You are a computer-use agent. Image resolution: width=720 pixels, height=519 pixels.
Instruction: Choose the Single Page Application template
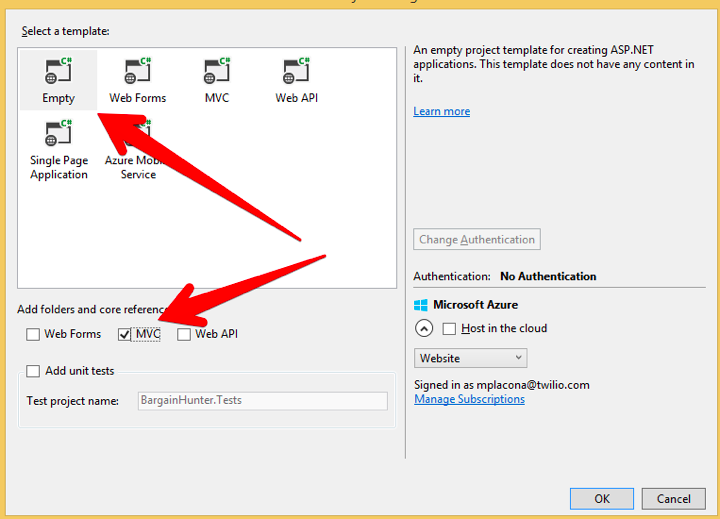click(x=58, y=150)
